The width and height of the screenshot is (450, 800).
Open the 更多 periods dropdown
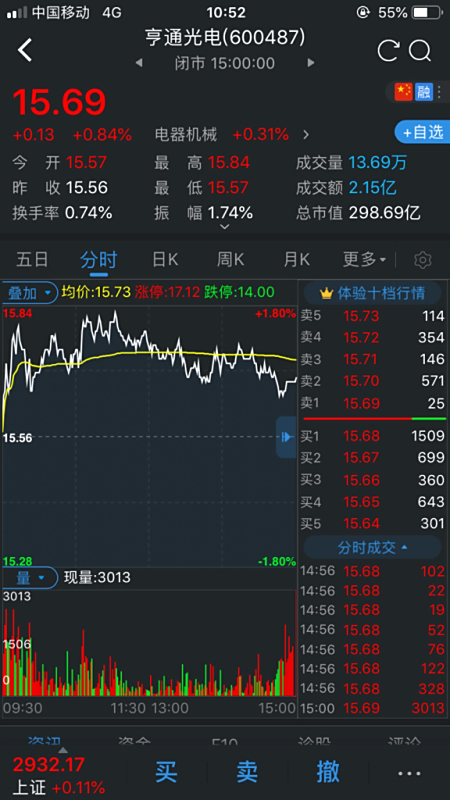364,260
